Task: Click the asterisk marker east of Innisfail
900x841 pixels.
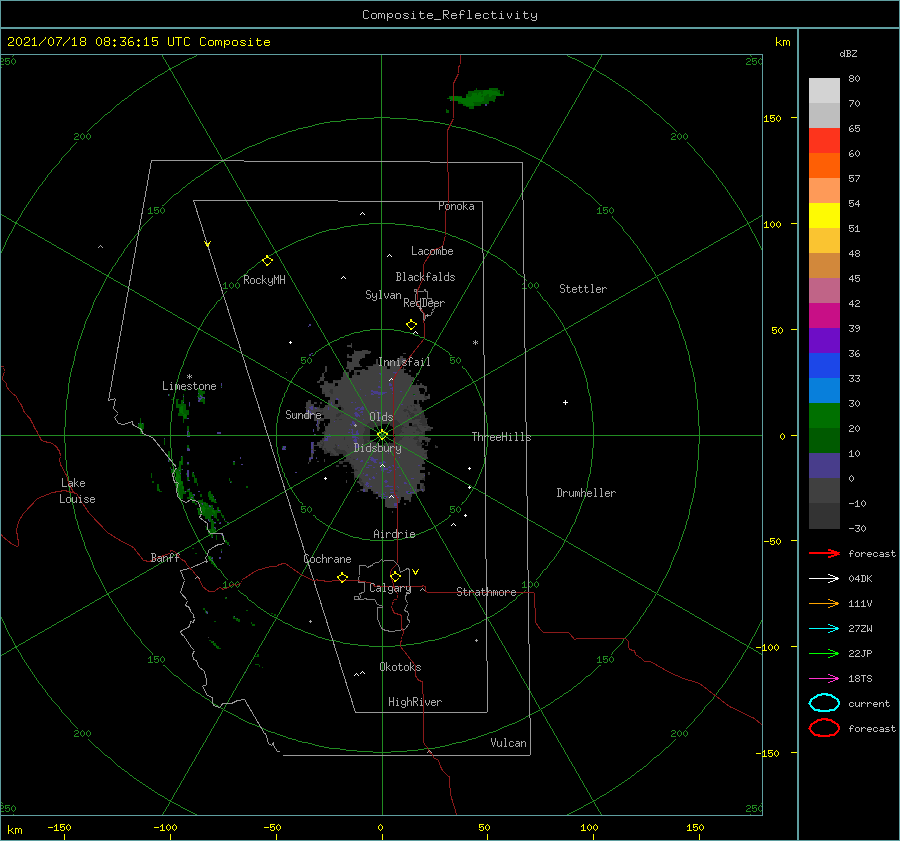Action: tap(475, 343)
